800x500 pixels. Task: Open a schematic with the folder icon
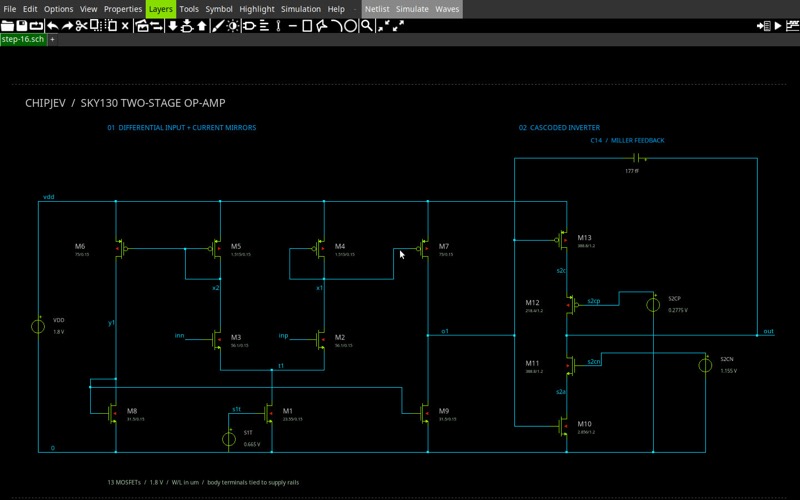pos(7,26)
